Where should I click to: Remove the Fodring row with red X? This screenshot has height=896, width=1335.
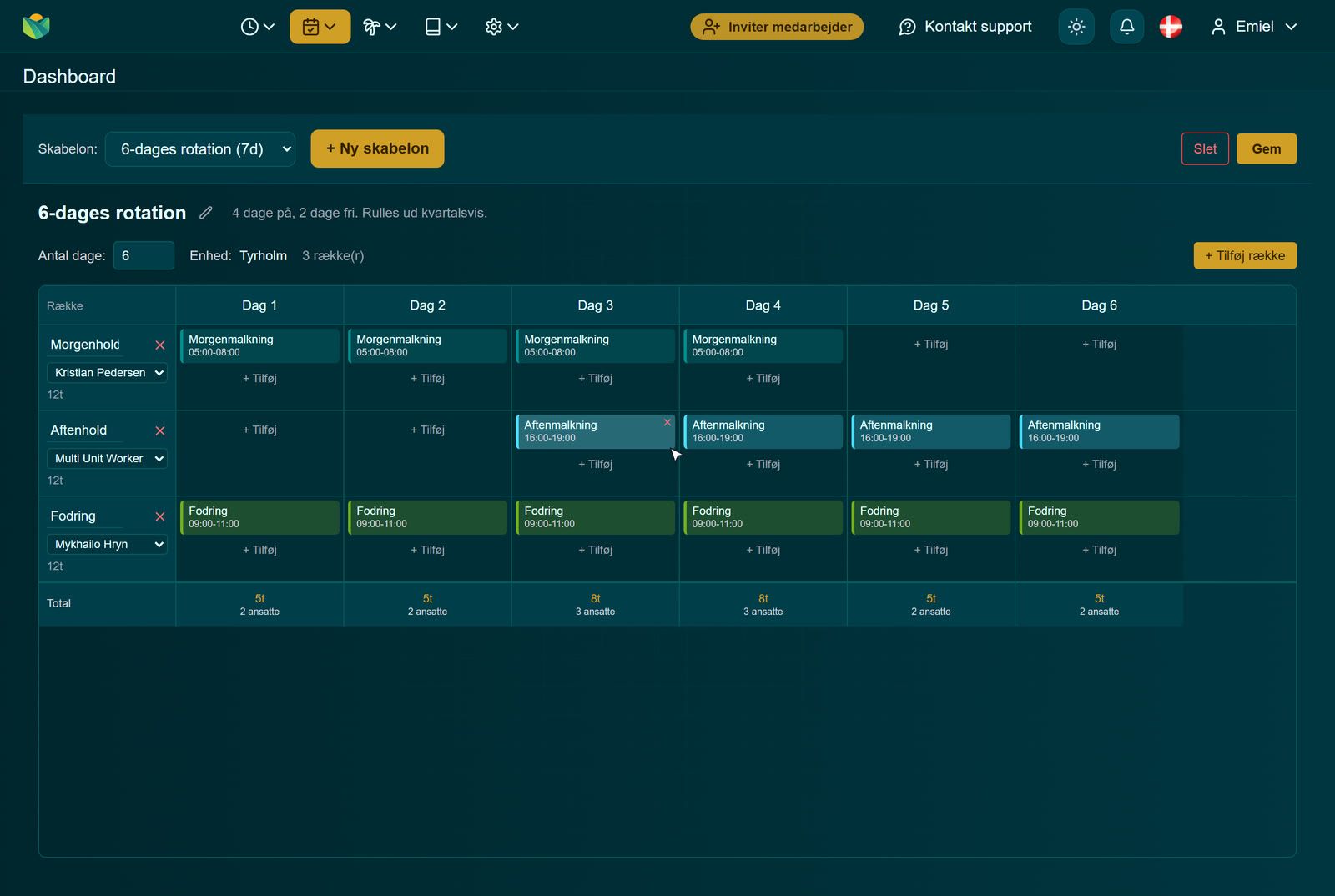pos(160,517)
